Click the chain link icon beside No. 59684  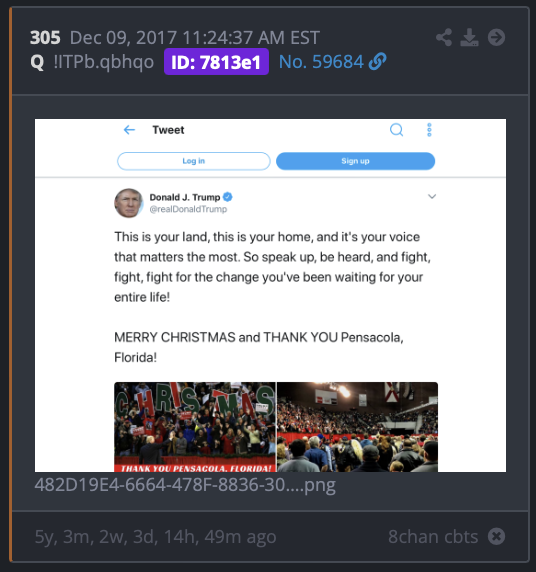click(x=377, y=61)
